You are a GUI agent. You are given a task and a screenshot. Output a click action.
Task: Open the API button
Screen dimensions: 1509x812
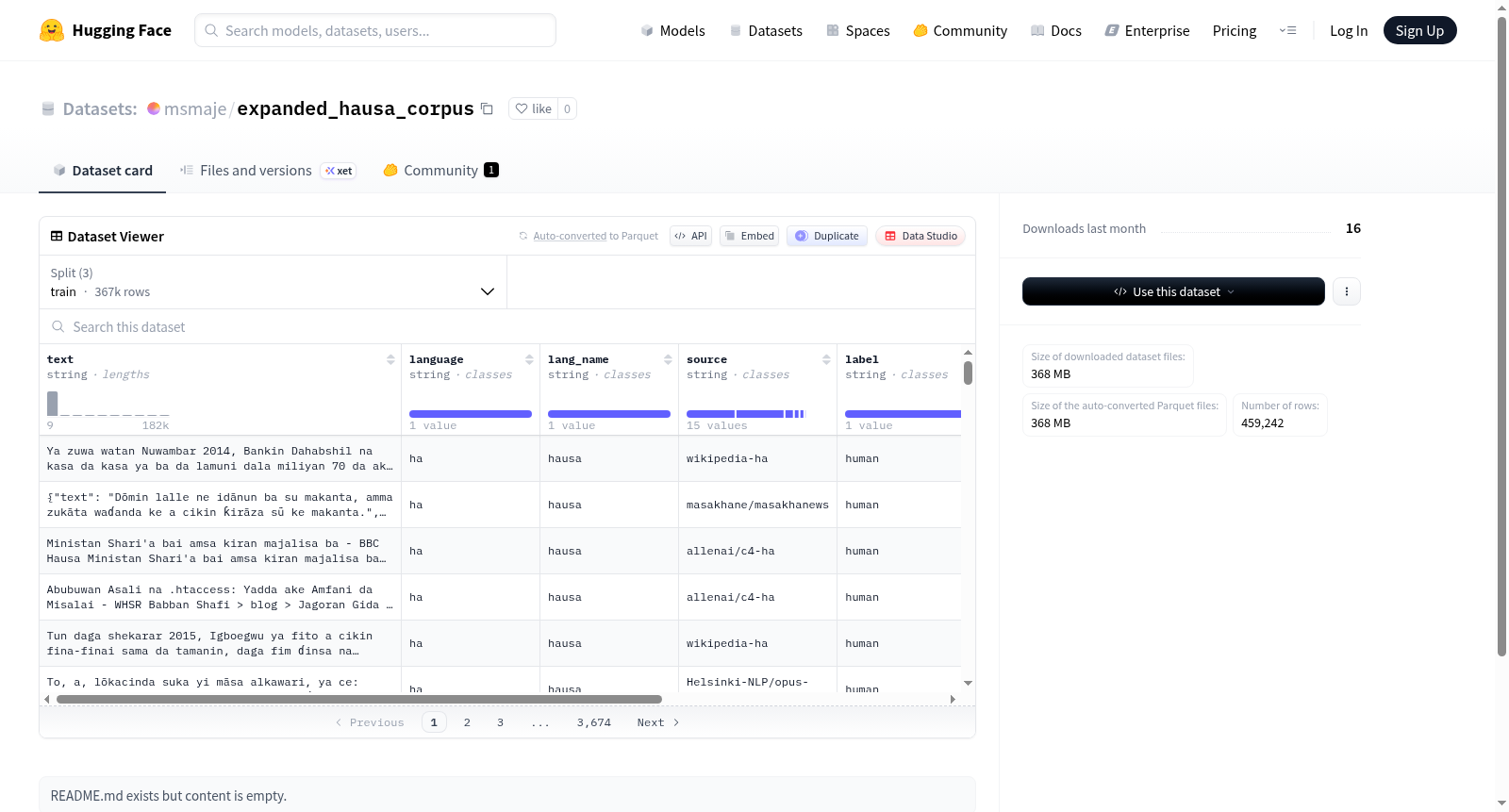click(x=690, y=236)
